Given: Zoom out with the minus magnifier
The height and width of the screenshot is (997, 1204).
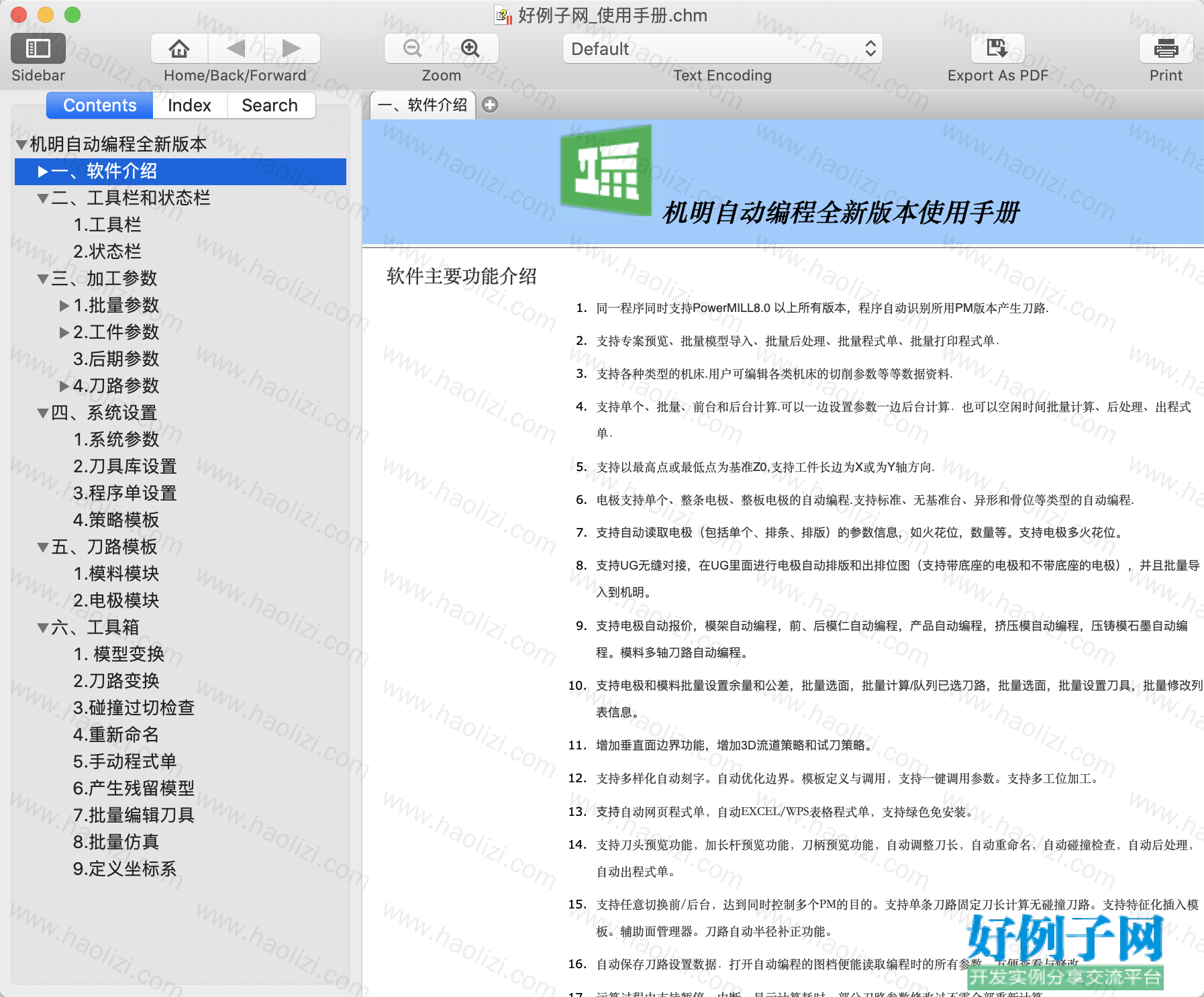Looking at the screenshot, I should coord(413,48).
